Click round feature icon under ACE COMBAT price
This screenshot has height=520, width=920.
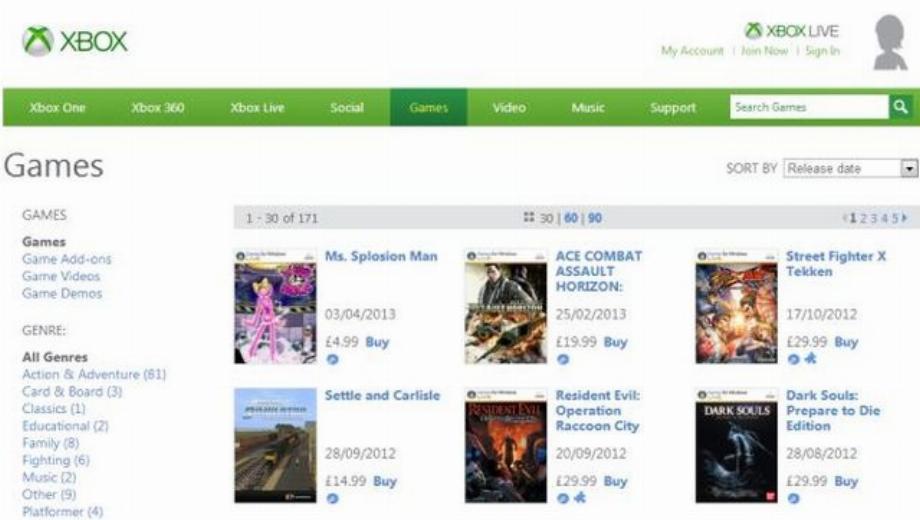(563, 359)
